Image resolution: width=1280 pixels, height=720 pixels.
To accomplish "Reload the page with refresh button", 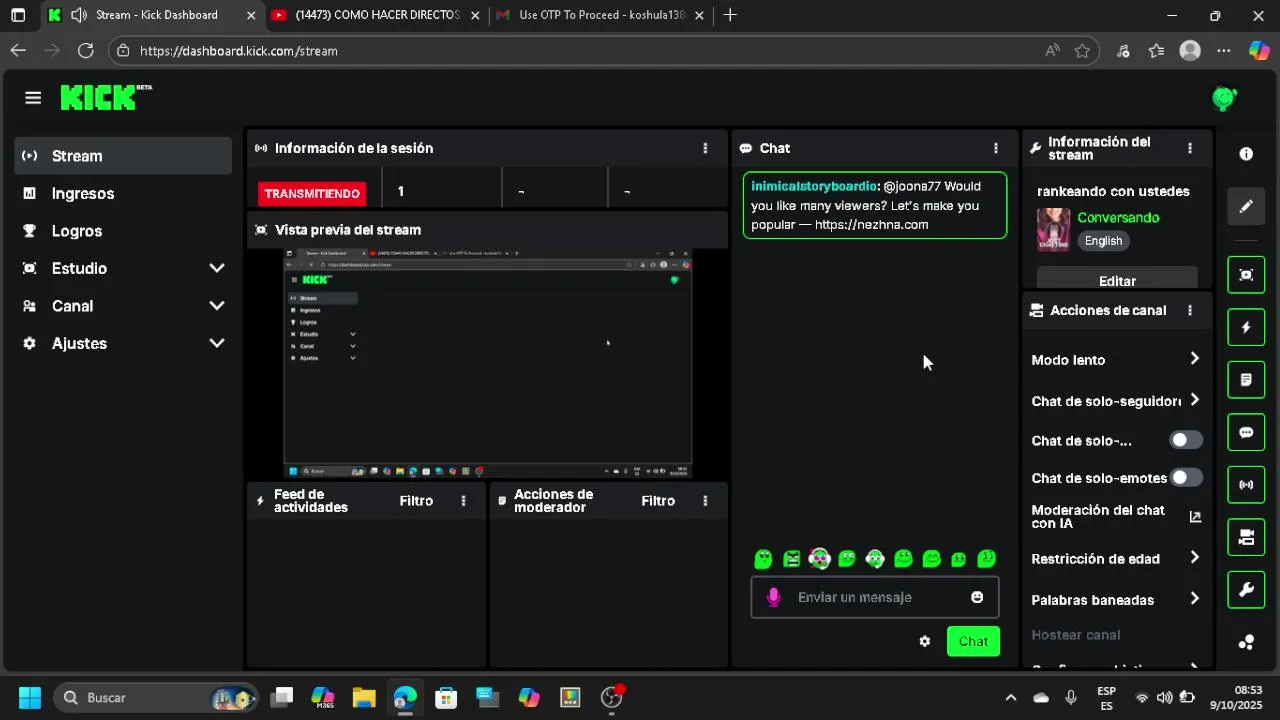I will click(x=86, y=51).
